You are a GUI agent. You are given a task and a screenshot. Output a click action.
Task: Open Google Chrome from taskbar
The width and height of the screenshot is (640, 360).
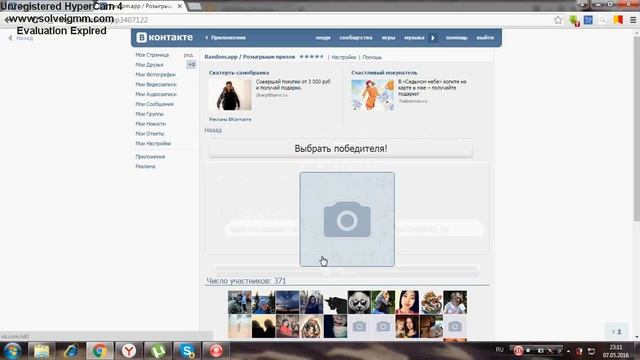(x=99, y=351)
